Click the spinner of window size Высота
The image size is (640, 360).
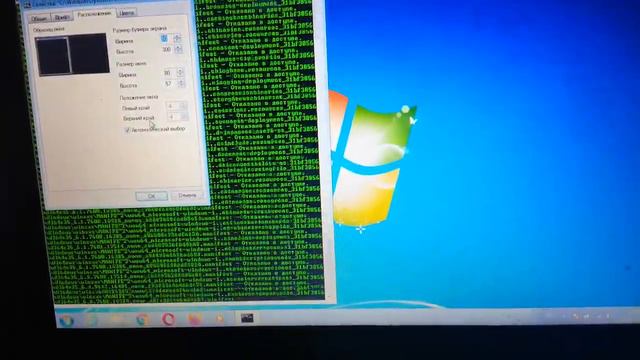[181, 84]
